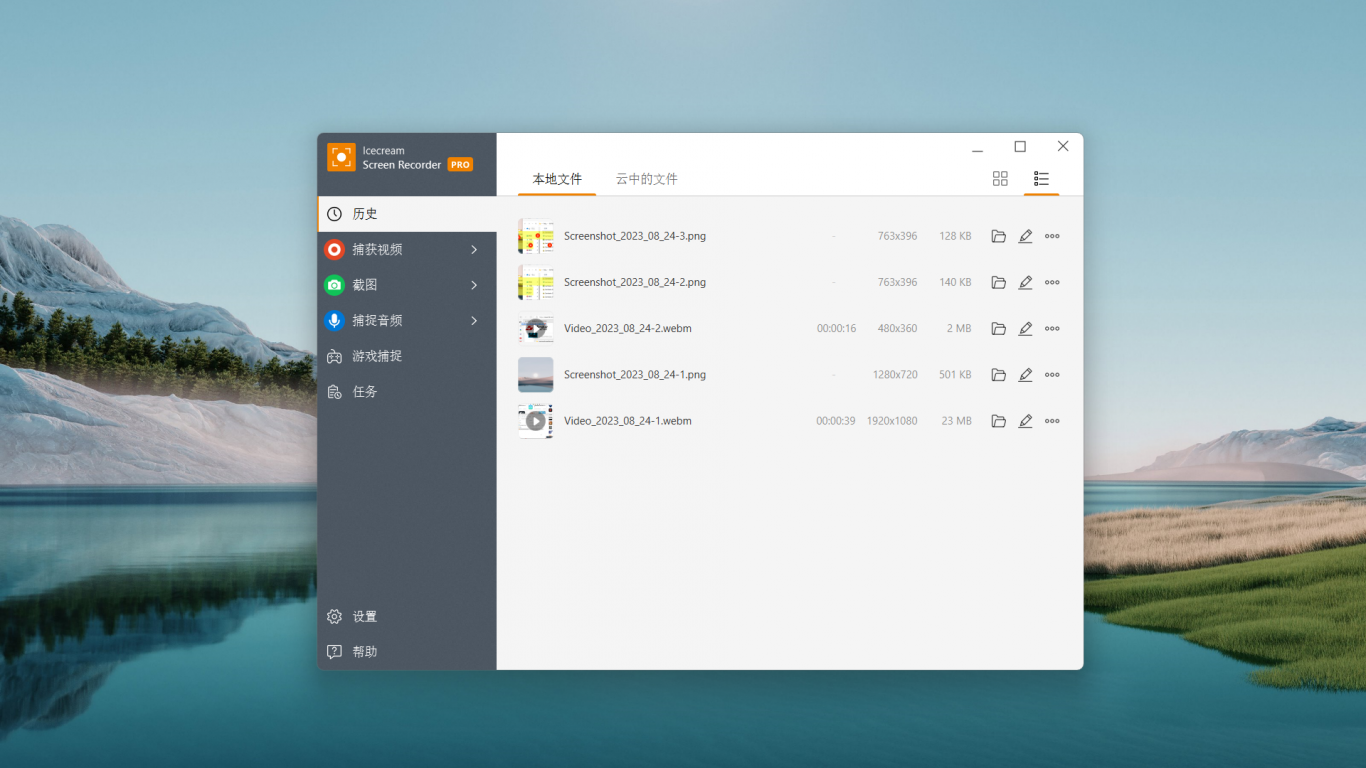Image resolution: width=1366 pixels, height=768 pixels.
Task: Open folder location of Video_2023_08_24-1.webm
Action: 998,421
